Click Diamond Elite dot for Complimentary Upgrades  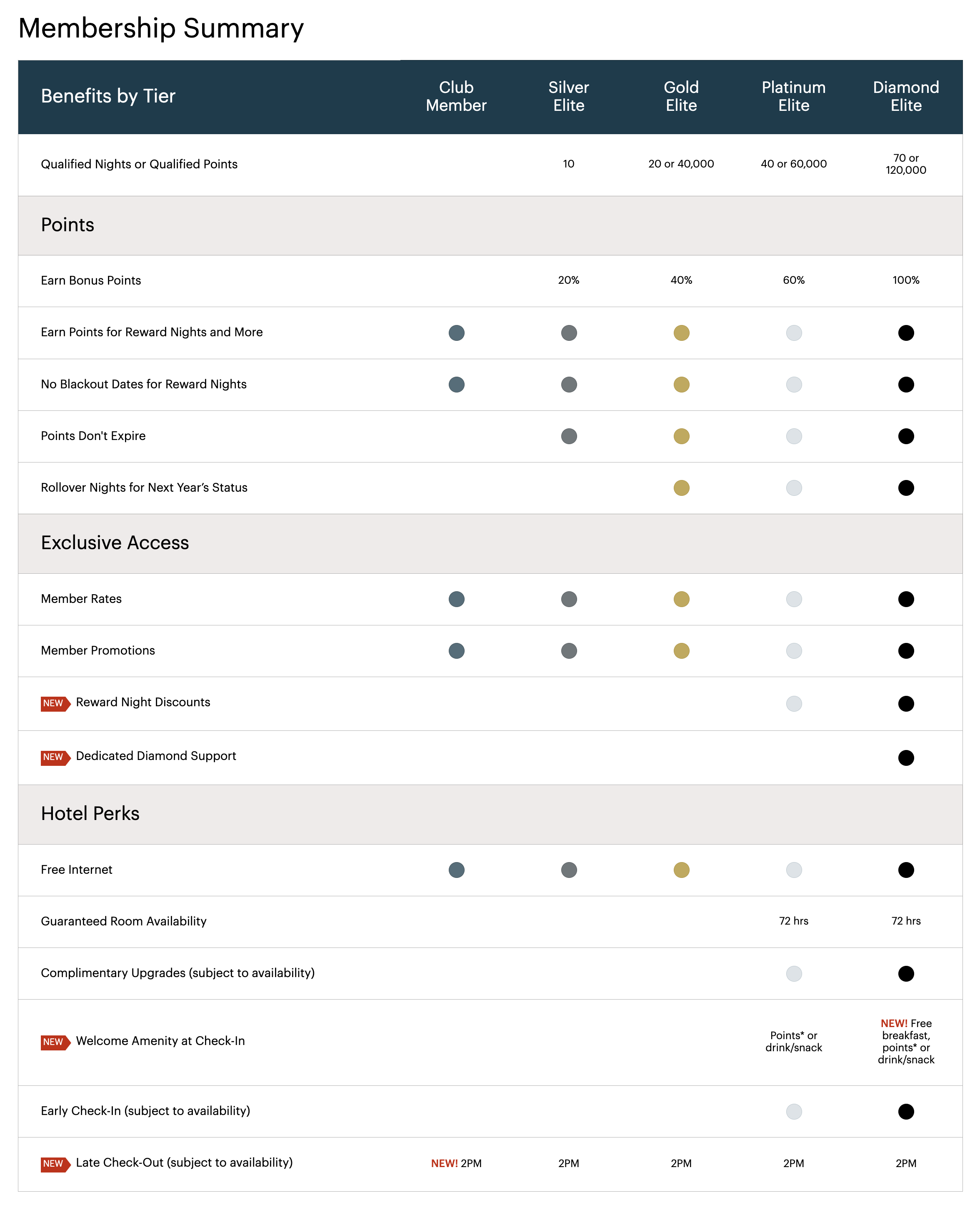pyautogui.click(x=905, y=974)
